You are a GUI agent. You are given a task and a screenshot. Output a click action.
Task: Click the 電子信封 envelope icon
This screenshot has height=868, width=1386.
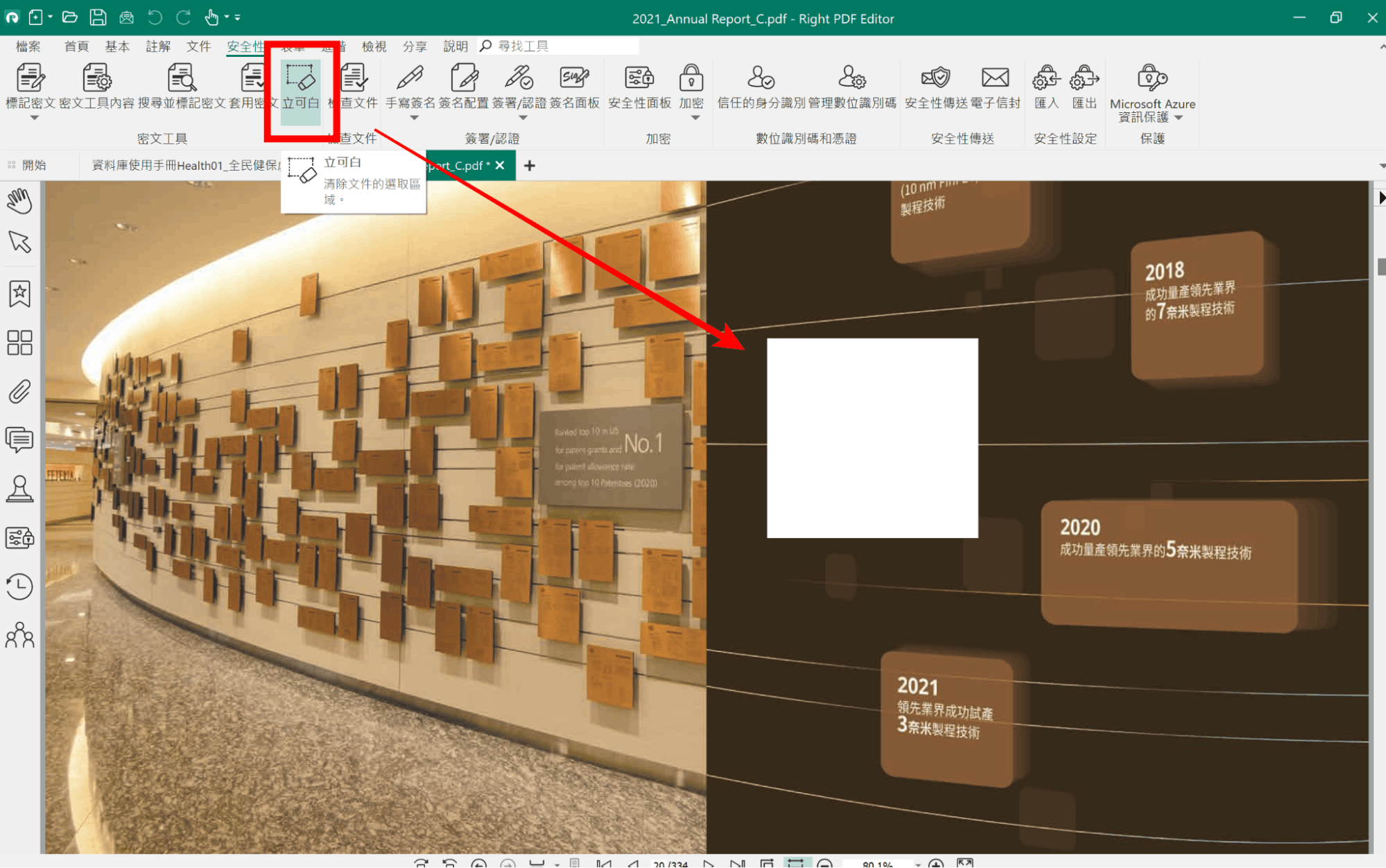pos(995,78)
